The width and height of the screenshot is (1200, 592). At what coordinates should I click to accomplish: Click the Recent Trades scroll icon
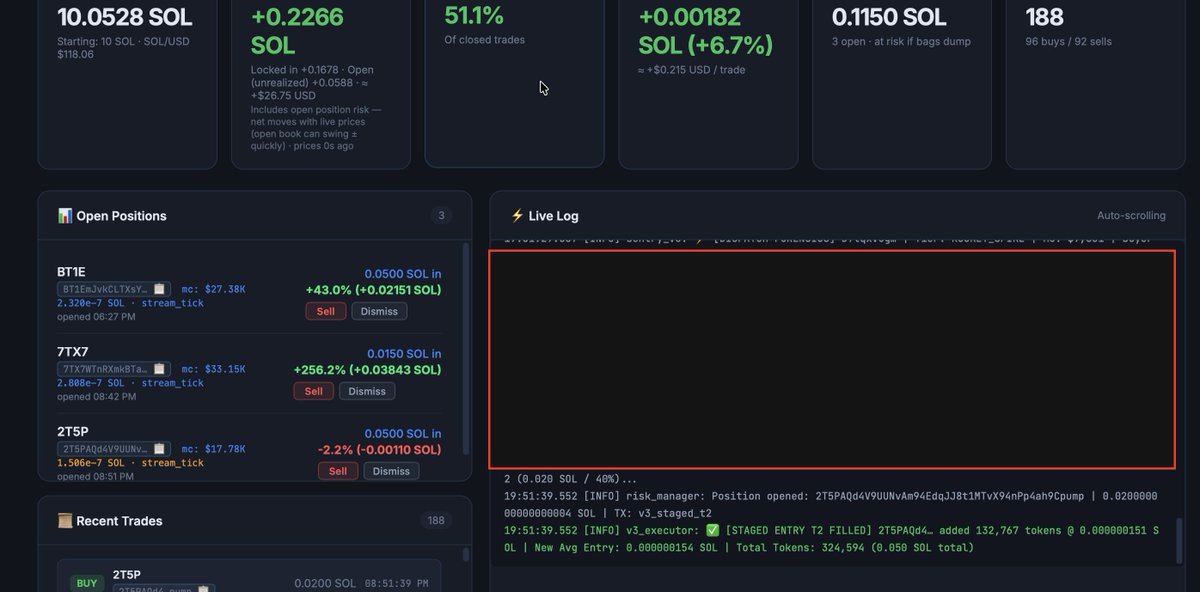coord(65,521)
